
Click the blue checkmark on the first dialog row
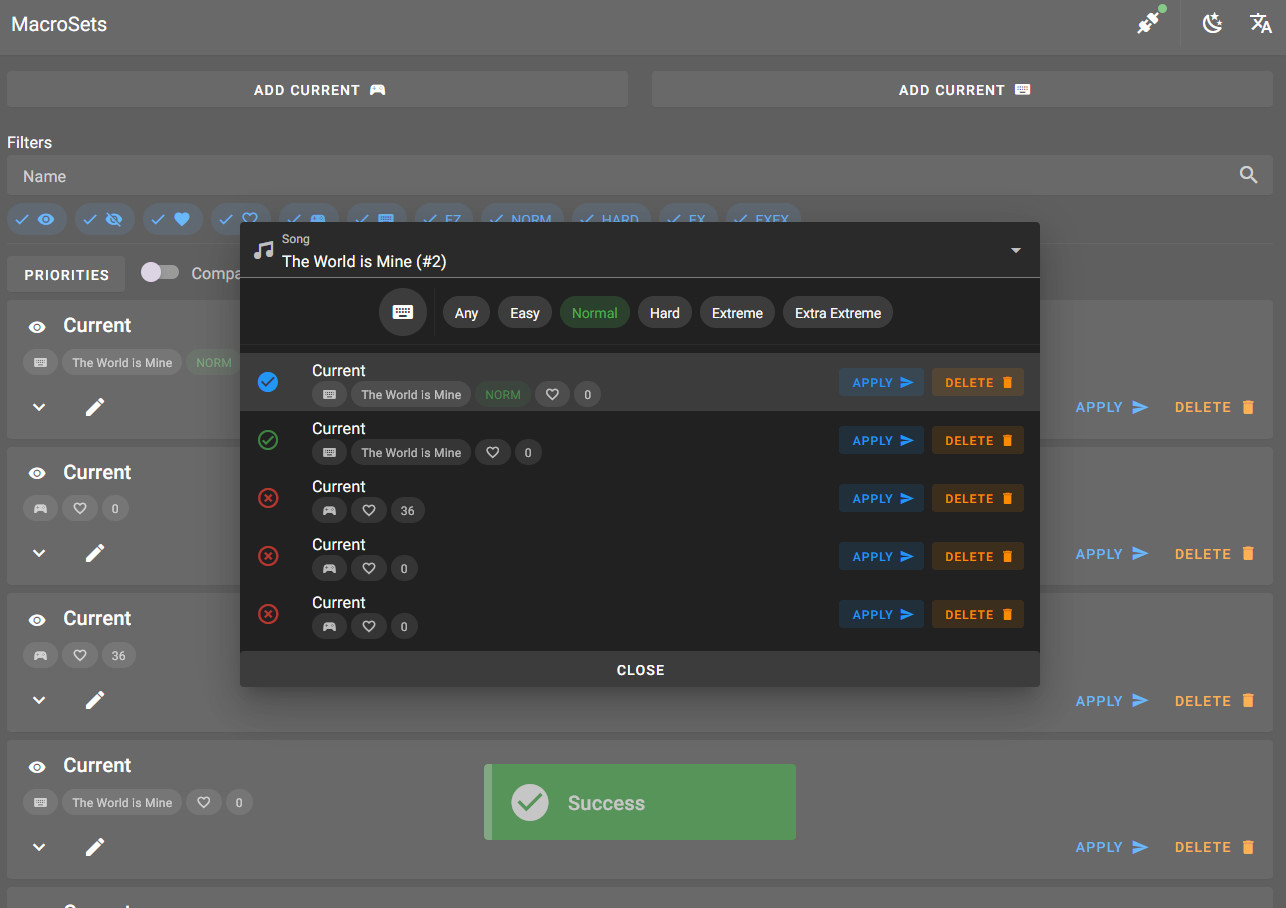pos(268,382)
